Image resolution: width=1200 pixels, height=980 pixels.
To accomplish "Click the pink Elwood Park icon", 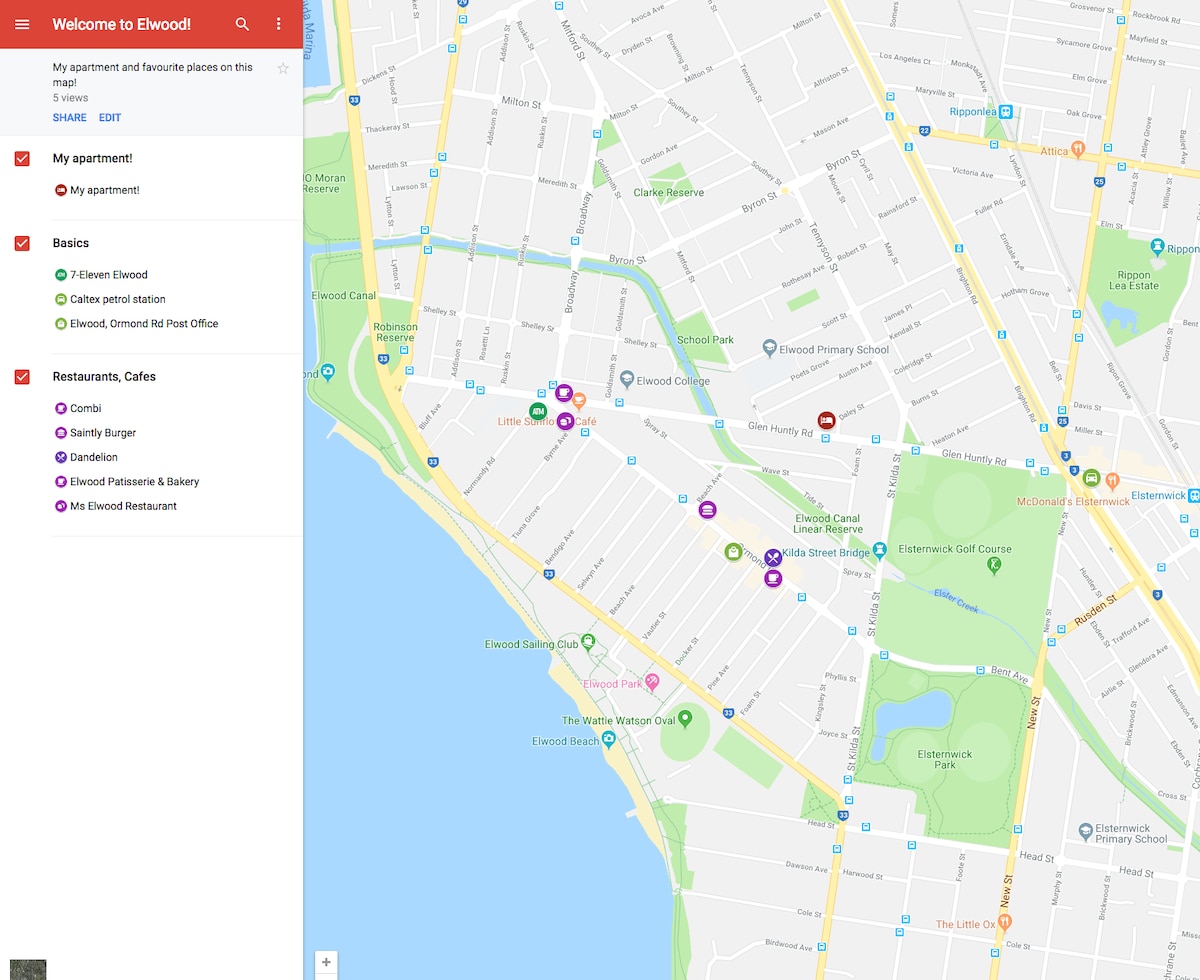I will click(x=652, y=682).
